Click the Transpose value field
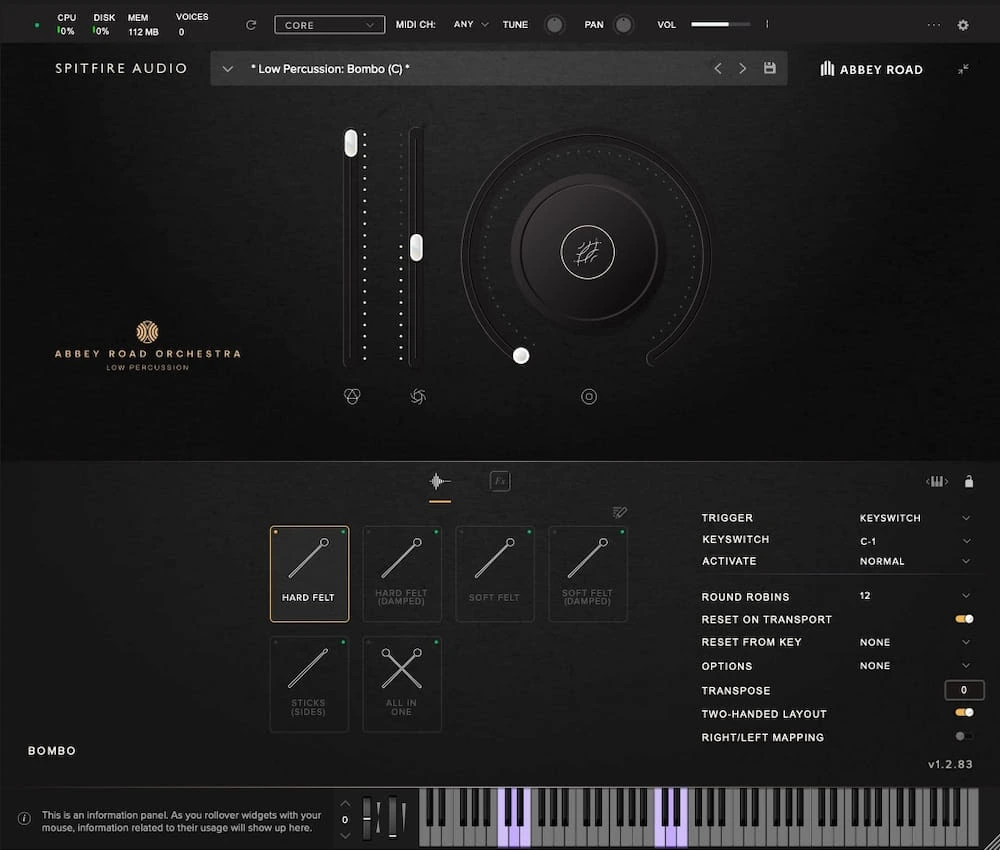This screenshot has width=1000, height=850. 964,690
